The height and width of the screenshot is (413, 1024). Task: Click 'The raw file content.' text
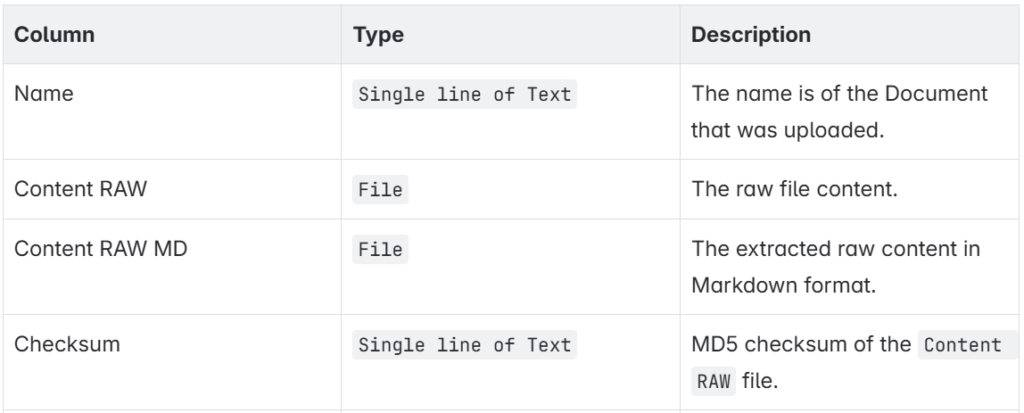click(x=795, y=189)
